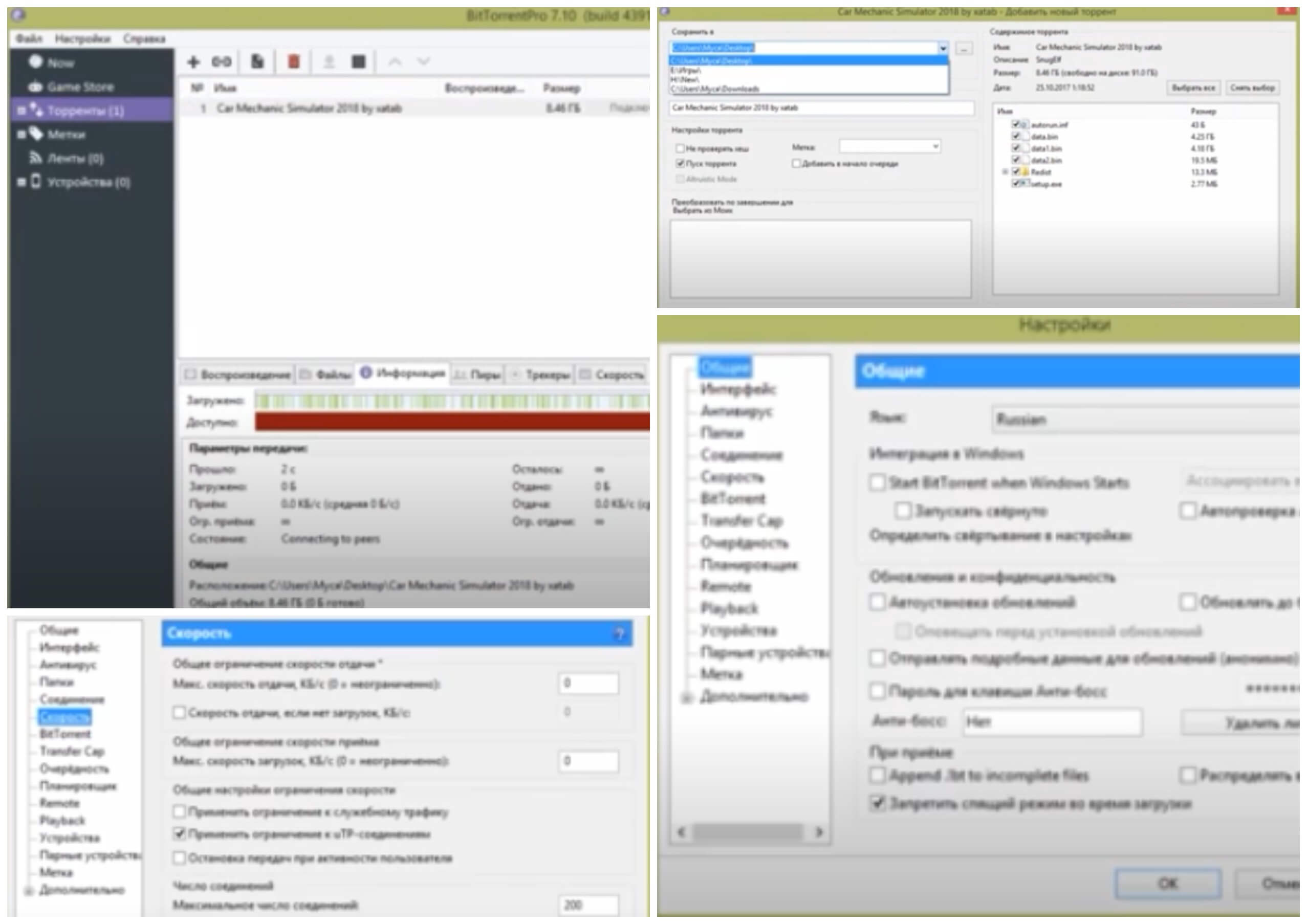Open Game Store via its gamepad icon
The image size is (1307, 924).
(36, 87)
